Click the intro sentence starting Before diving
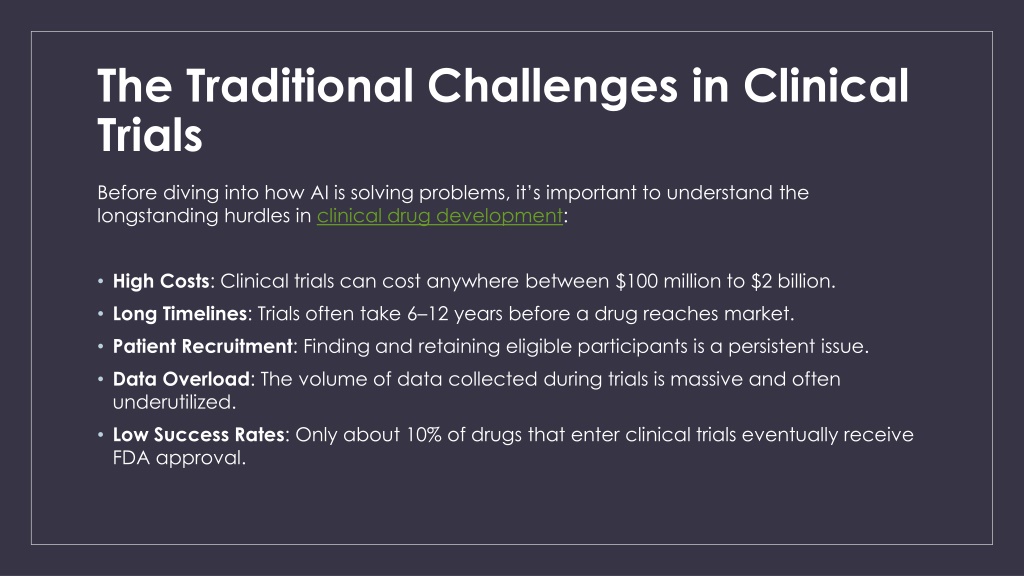Screen dimensions: 1024x576 [x=453, y=204]
